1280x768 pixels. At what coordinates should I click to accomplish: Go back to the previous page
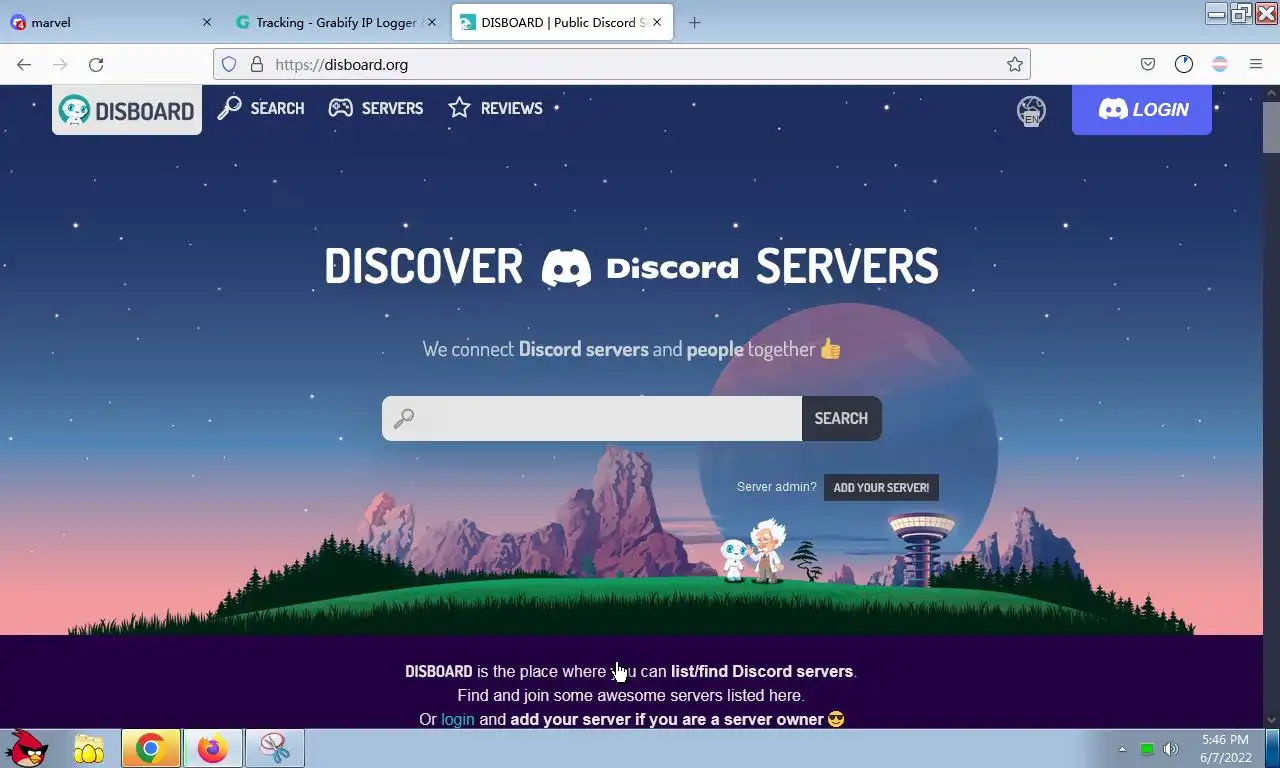(24, 64)
